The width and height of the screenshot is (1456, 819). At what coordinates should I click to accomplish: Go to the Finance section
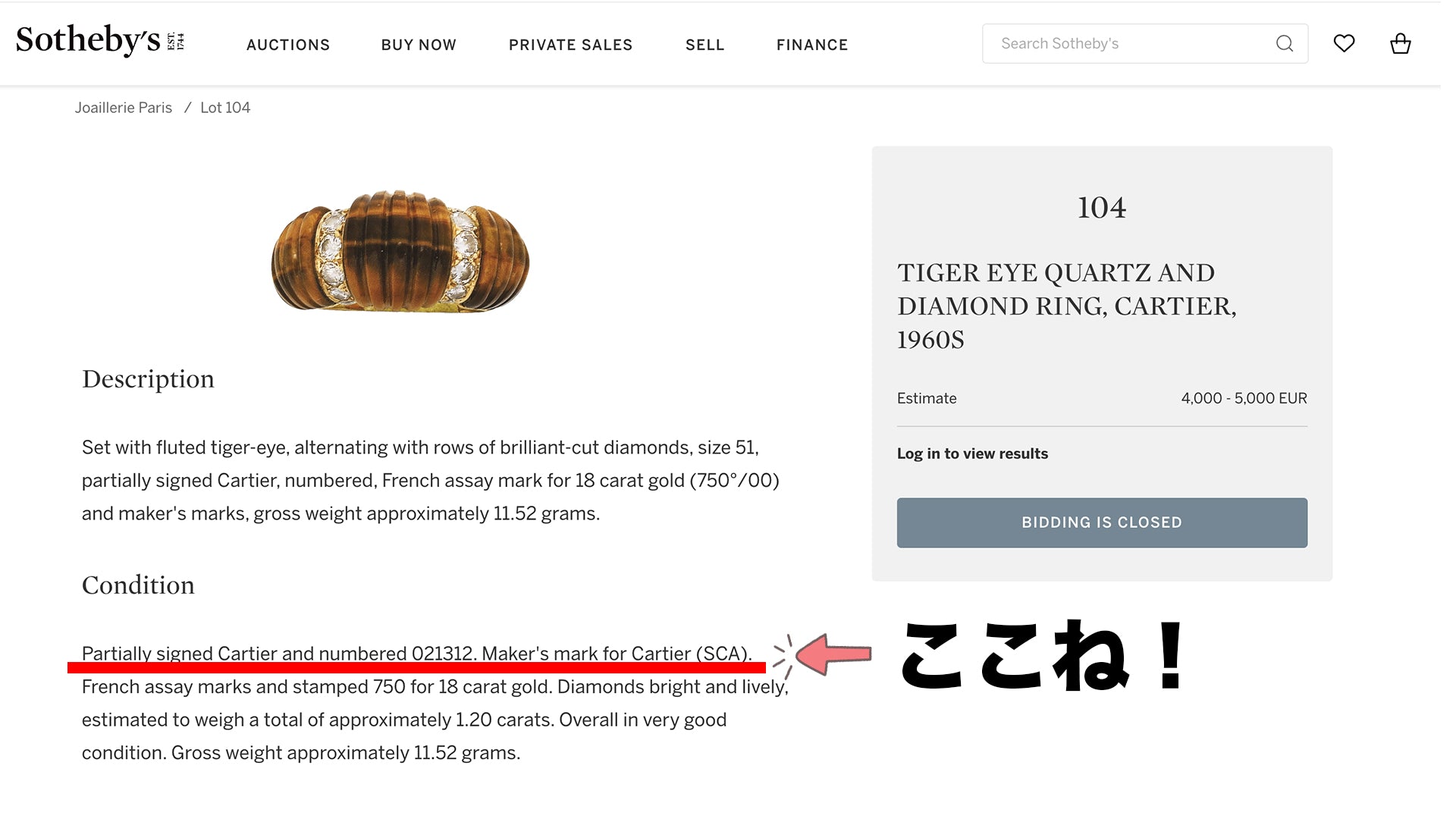[x=812, y=45]
